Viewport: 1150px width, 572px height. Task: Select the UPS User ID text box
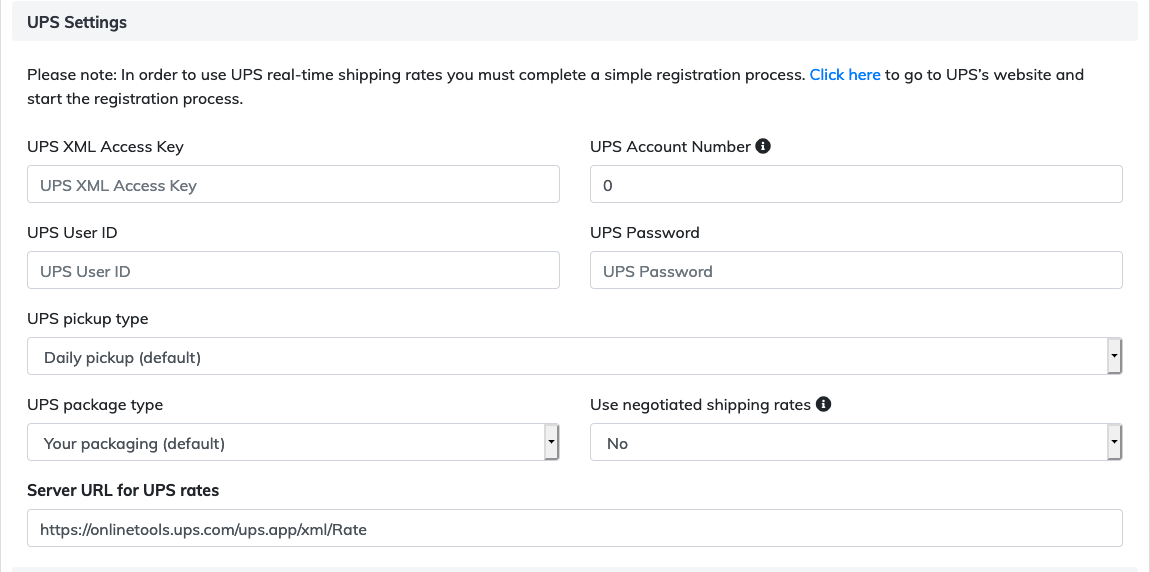(293, 271)
